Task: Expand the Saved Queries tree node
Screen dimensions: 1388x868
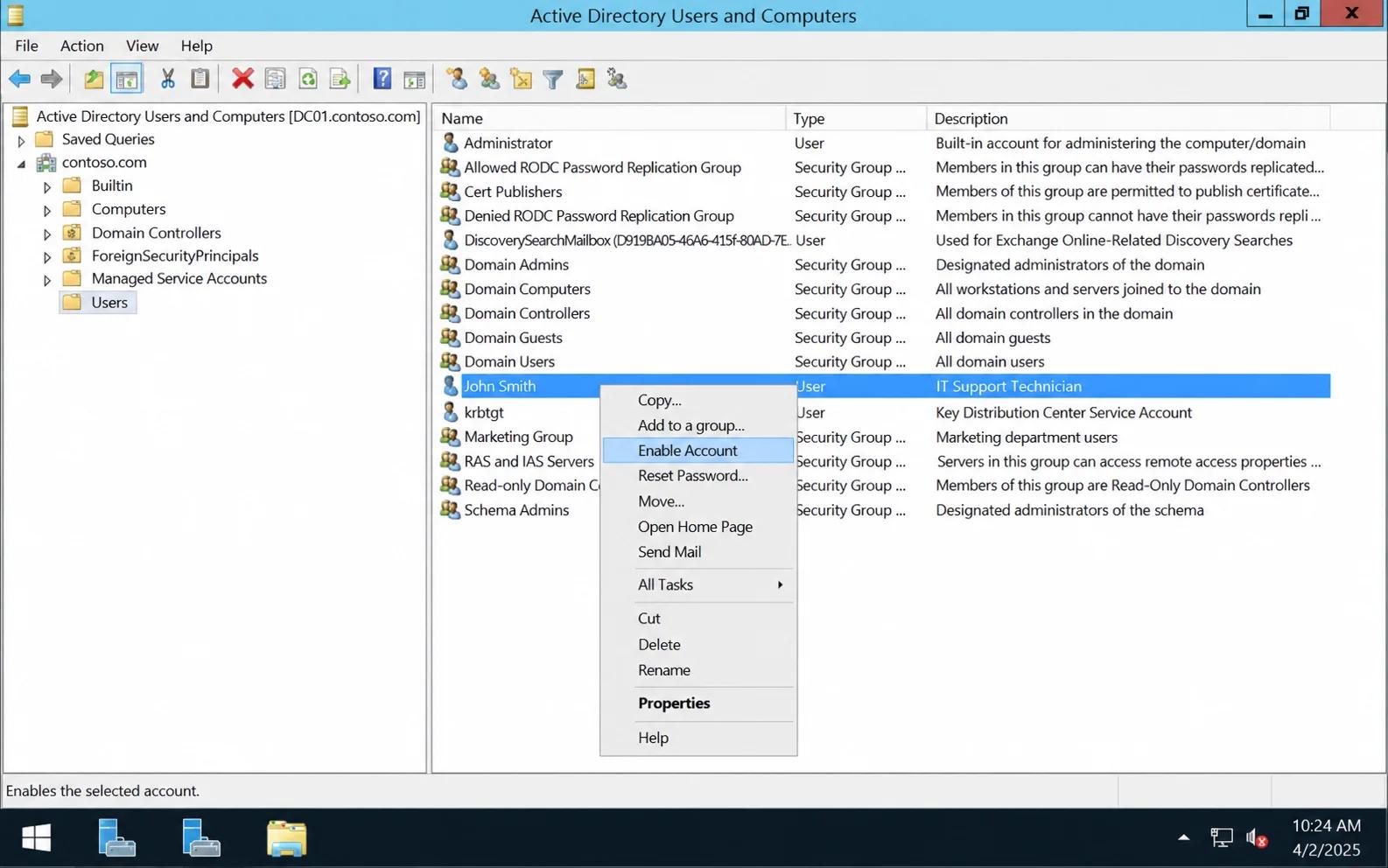Action: click(21, 140)
